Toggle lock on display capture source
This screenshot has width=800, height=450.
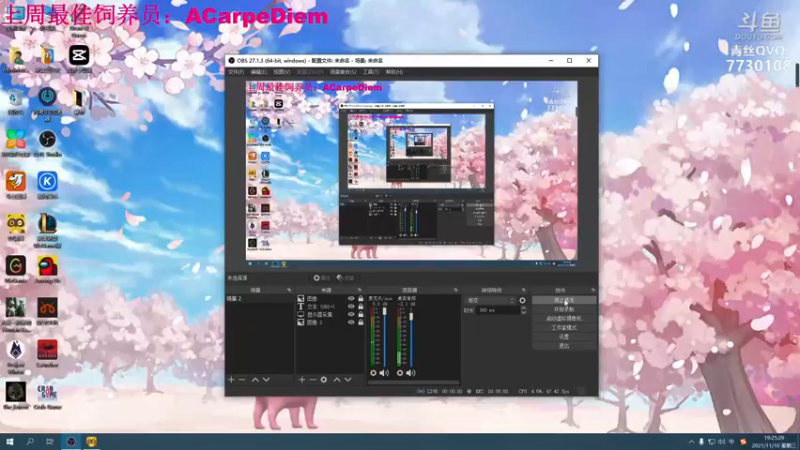coord(361,314)
